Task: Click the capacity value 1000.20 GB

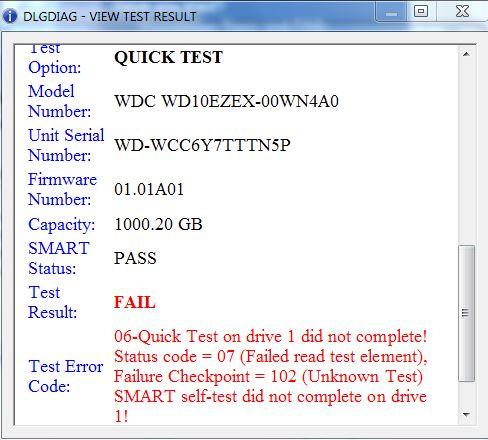Action: pyautogui.click(x=158, y=224)
